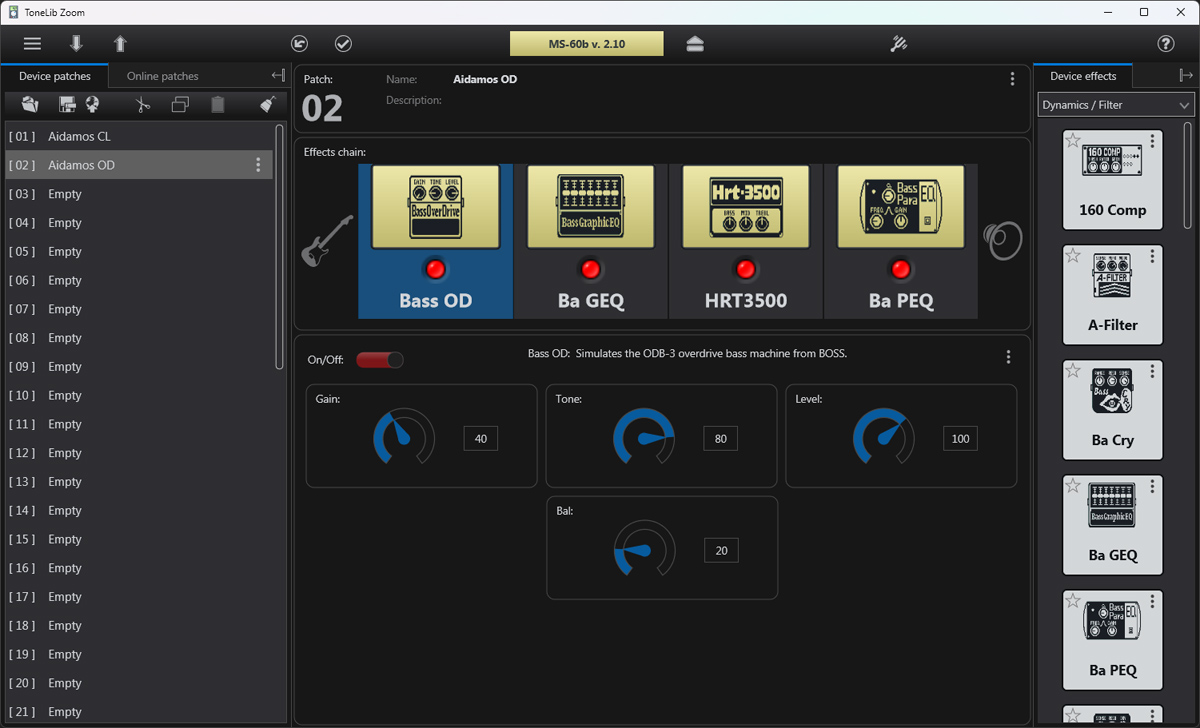Open three-dot menu on Ba Cry card
The width and height of the screenshot is (1200, 728).
(x=1152, y=373)
